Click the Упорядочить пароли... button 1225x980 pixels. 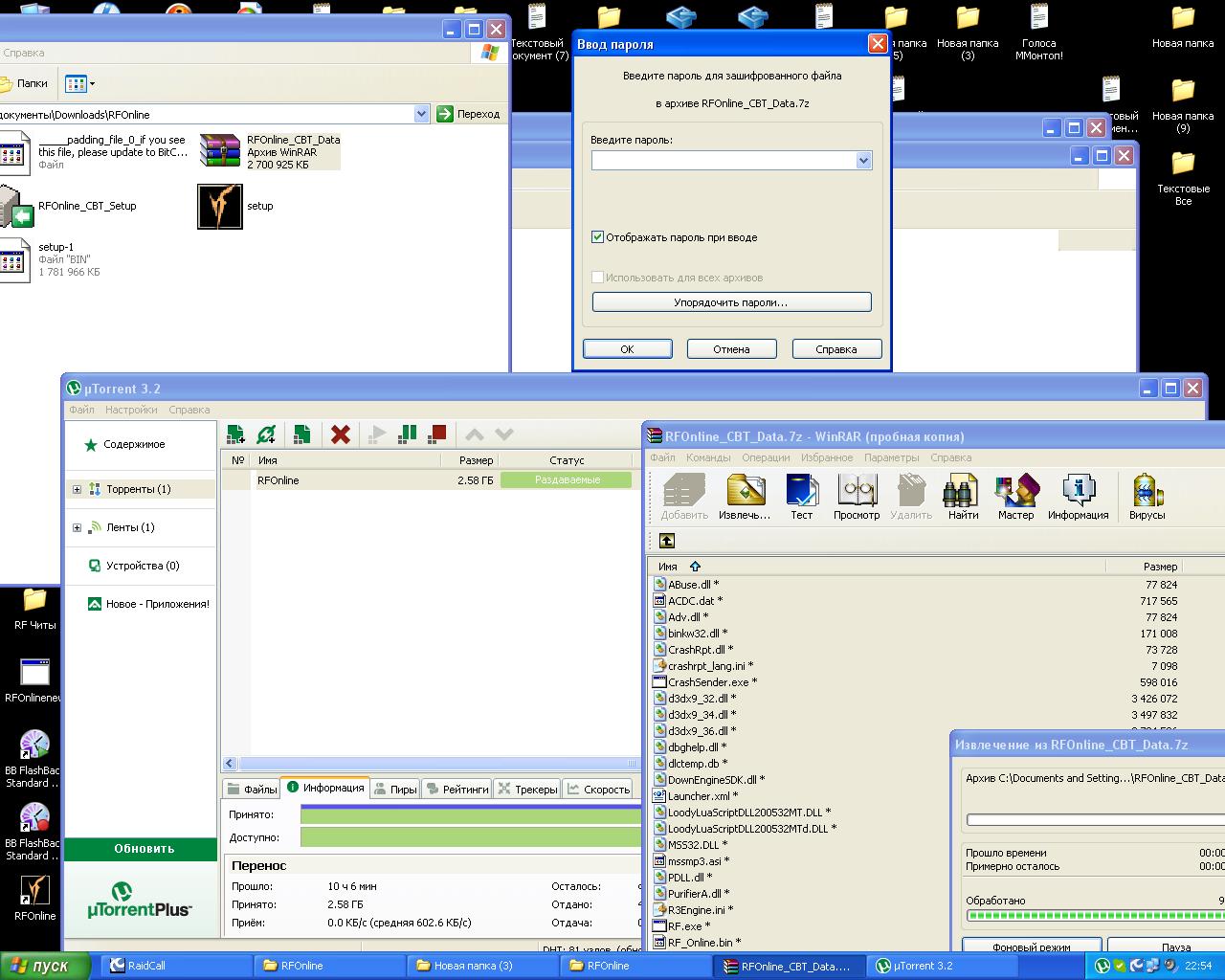point(731,302)
